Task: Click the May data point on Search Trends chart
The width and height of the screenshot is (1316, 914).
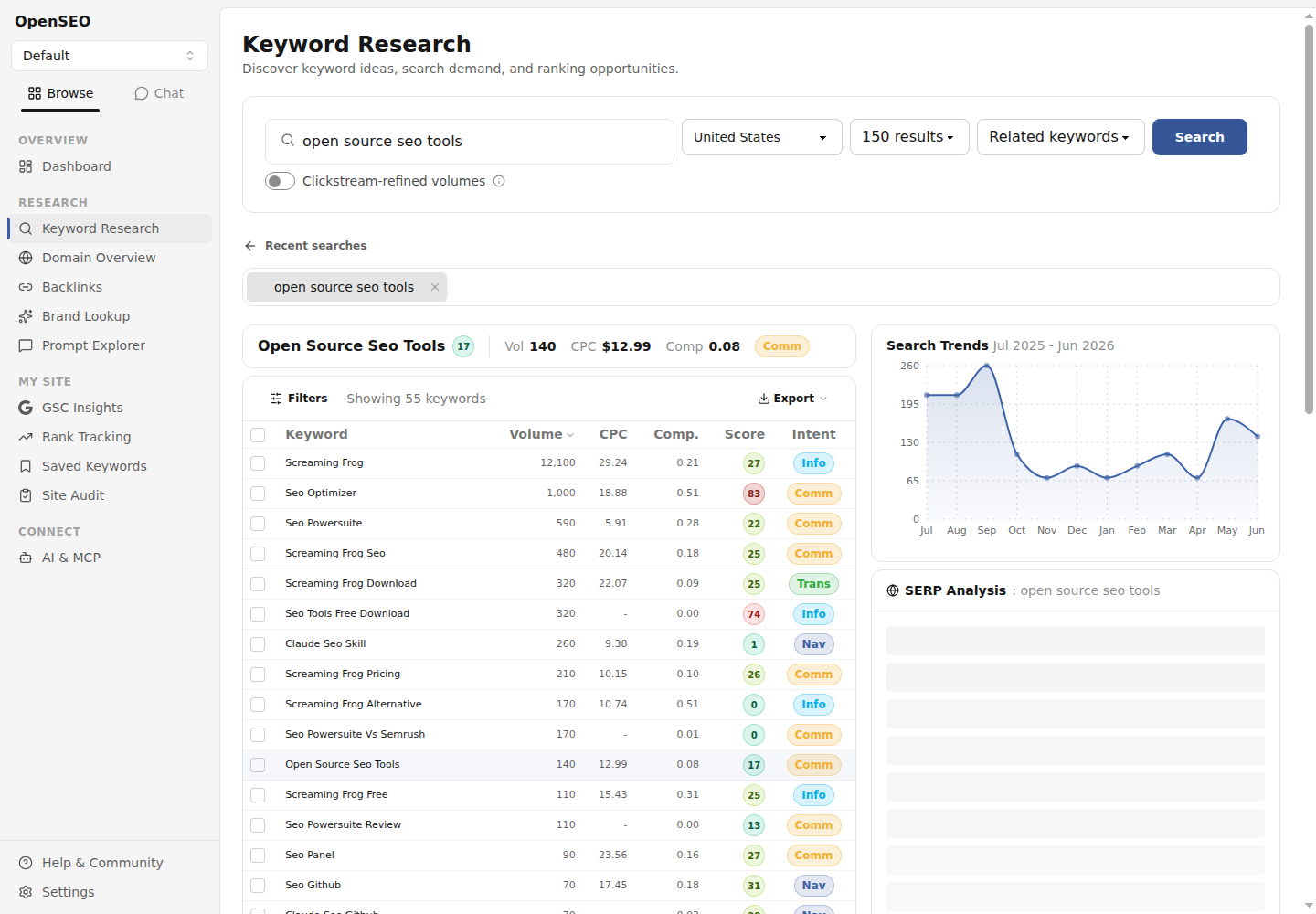Action: click(x=1227, y=419)
